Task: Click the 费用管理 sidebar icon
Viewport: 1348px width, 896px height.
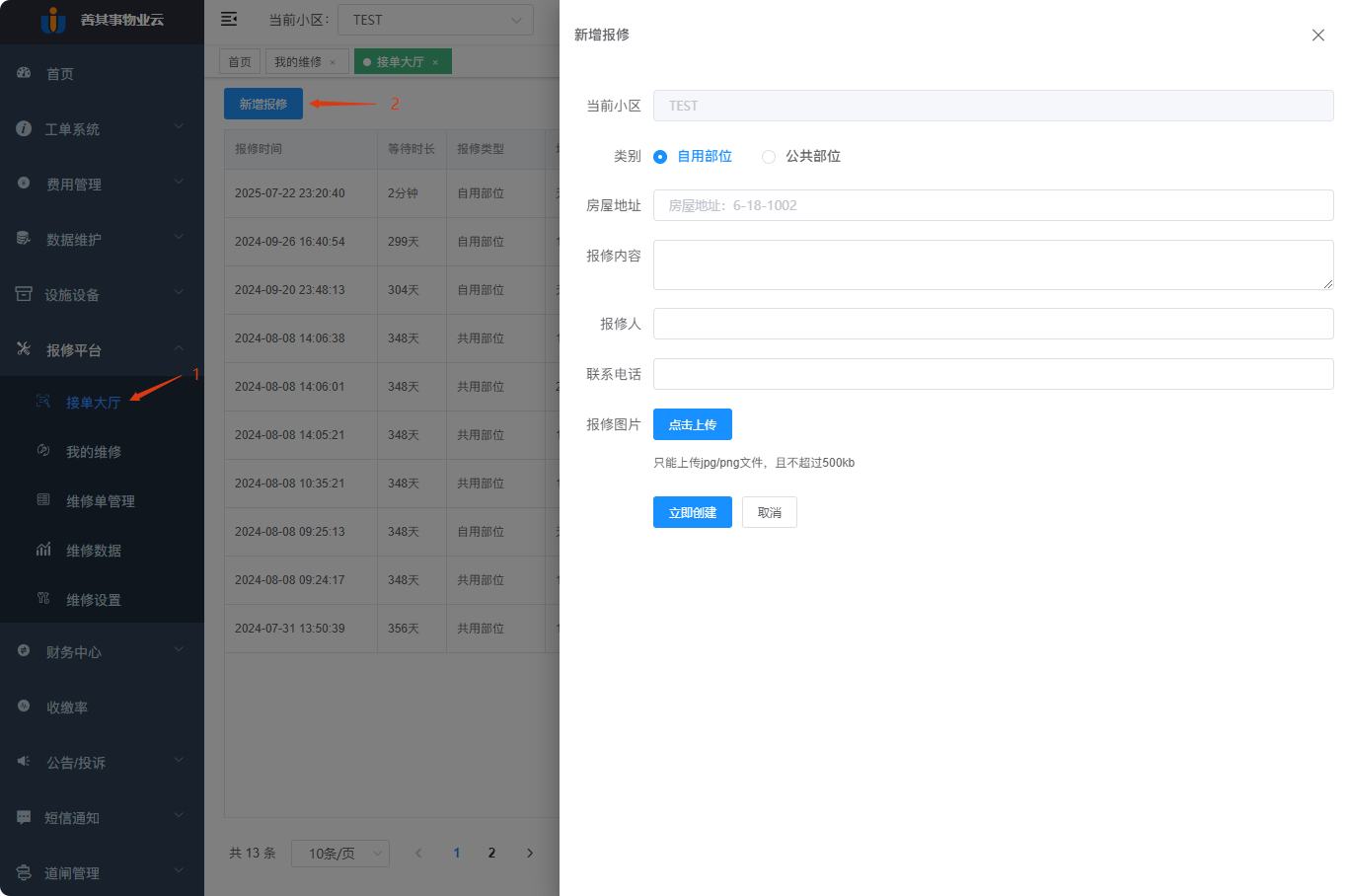Action: 24,183
